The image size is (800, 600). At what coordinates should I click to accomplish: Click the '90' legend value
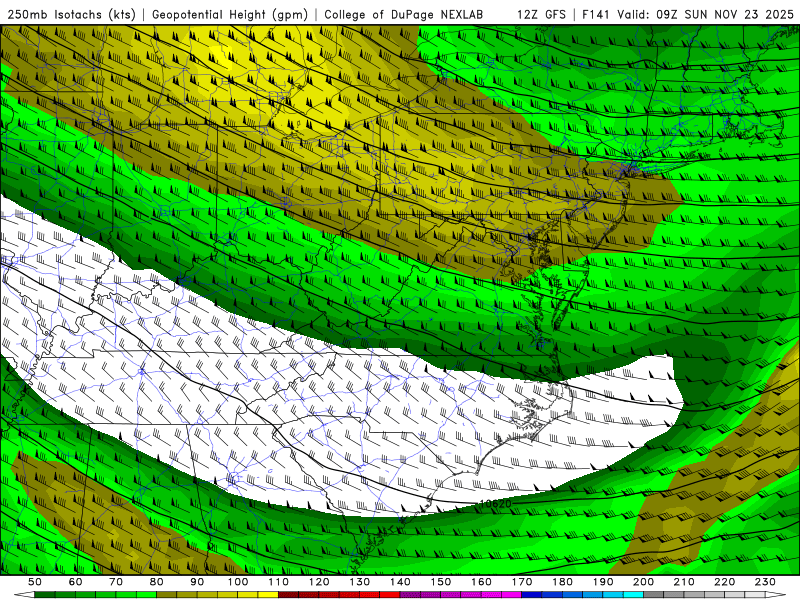click(x=197, y=582)
